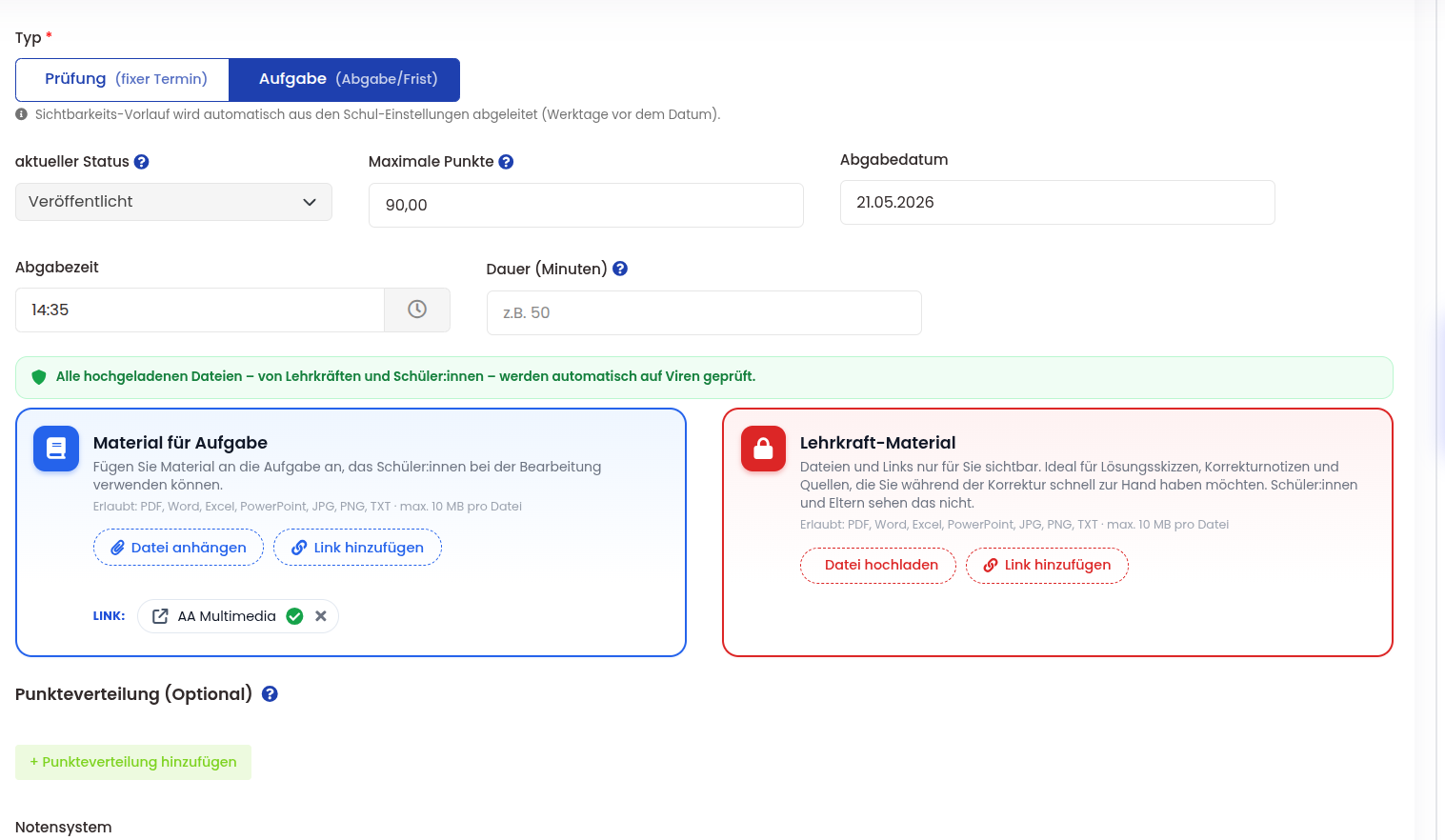Open help for aktueller Status
The image size is (1445, 840).
pos(141,162)
